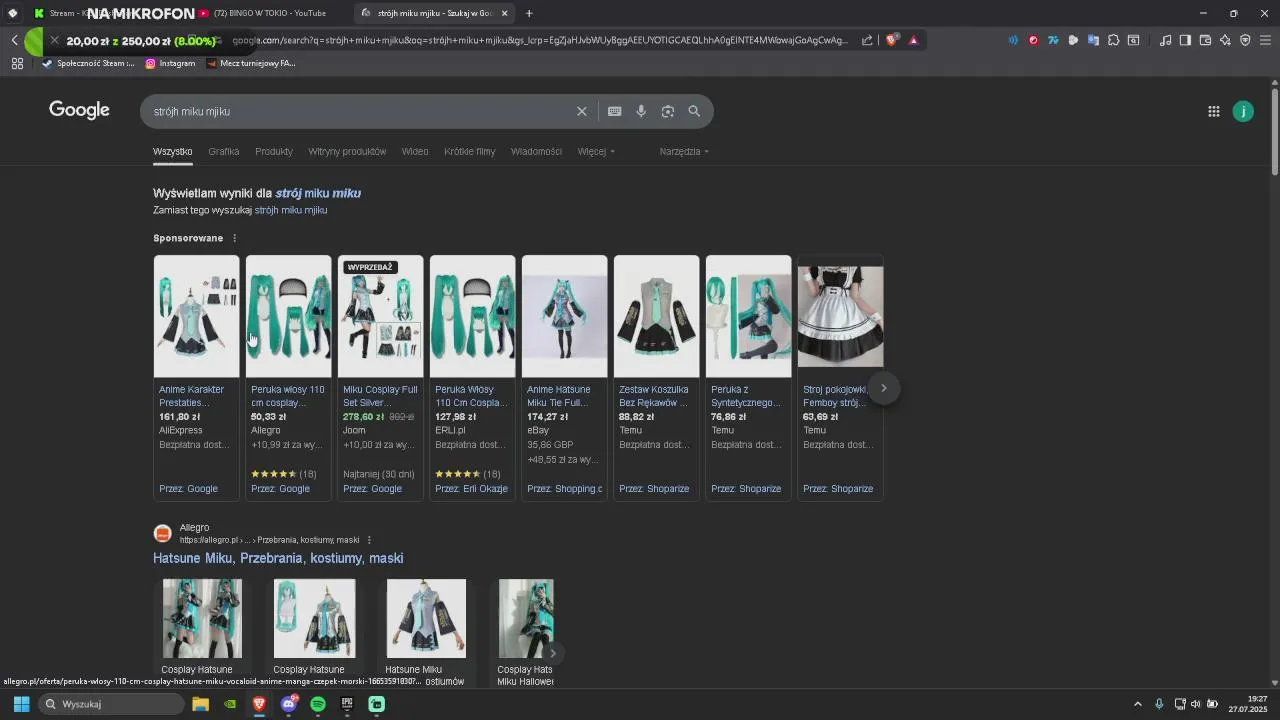Screen dimensions: 1280x720
Task: Go to the Google logo homepage
Action: (x=79, y=110)
